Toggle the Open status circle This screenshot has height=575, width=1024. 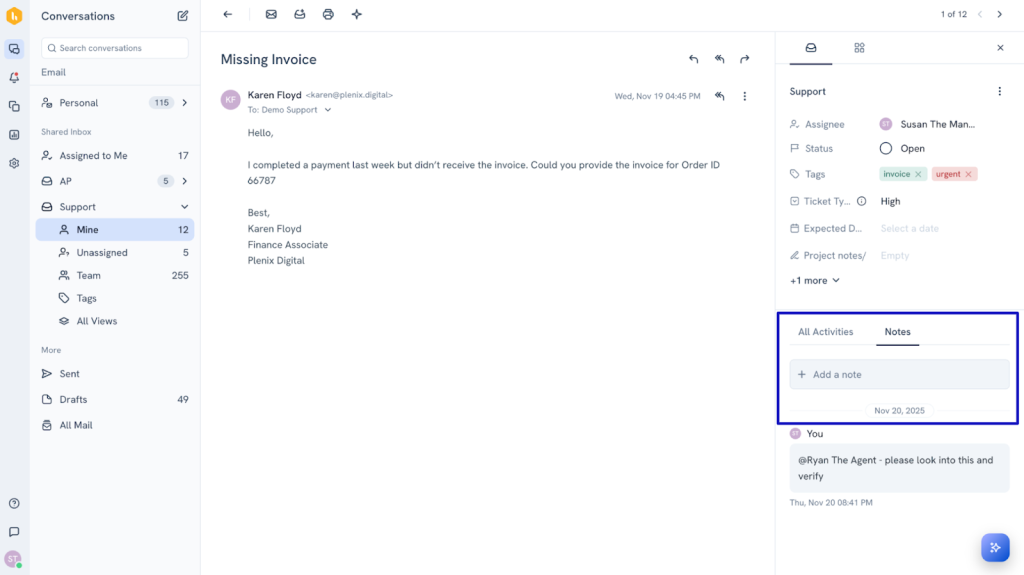[x=886, y=148]
